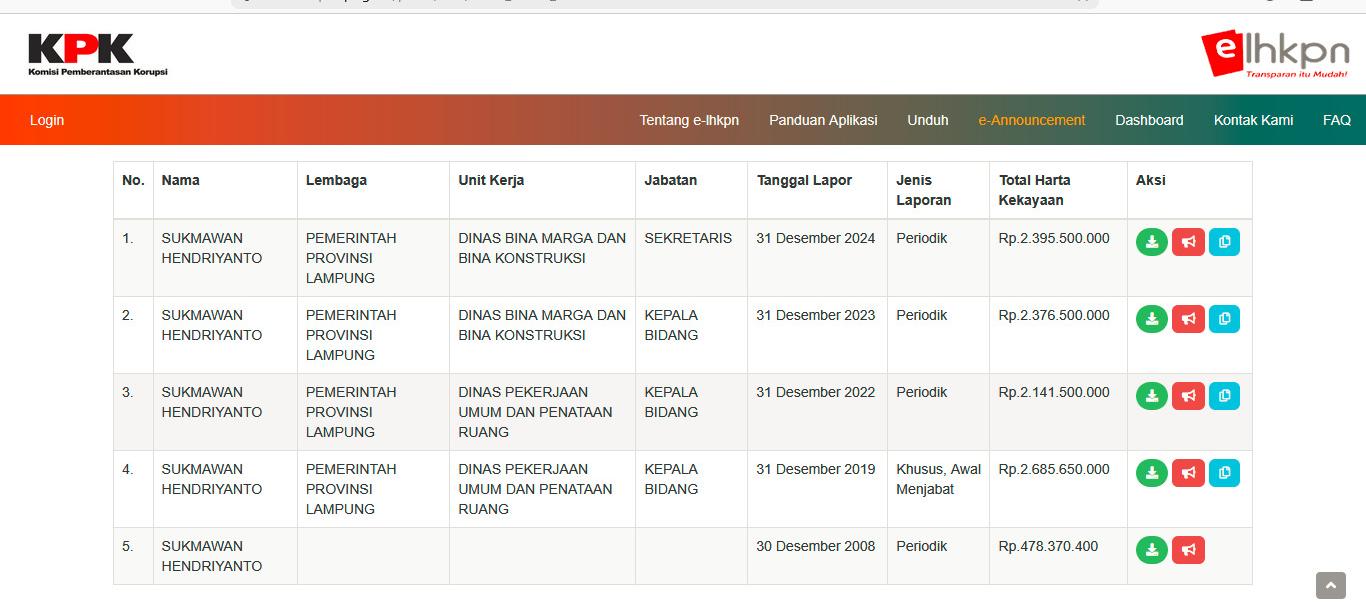Screen dimensions: 1366x607
Task: Click the Kontak Kami link
Action: point(1253,120)
